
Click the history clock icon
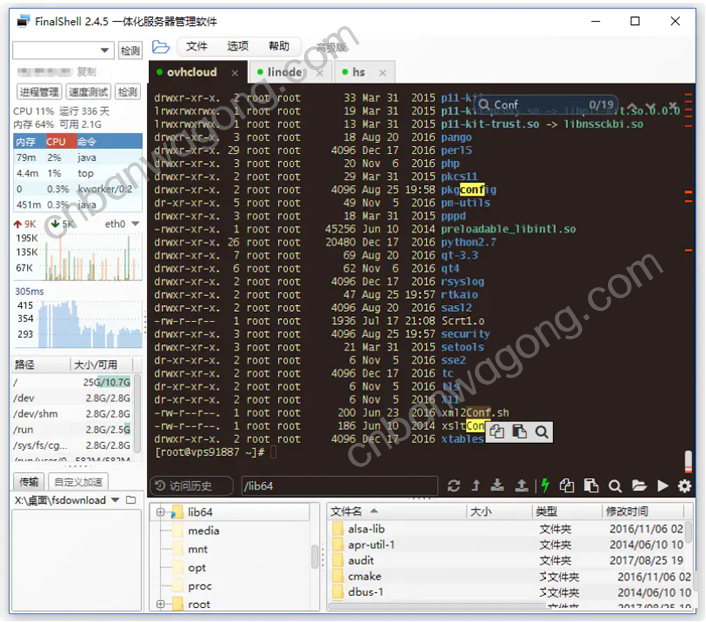pos(160,486)
